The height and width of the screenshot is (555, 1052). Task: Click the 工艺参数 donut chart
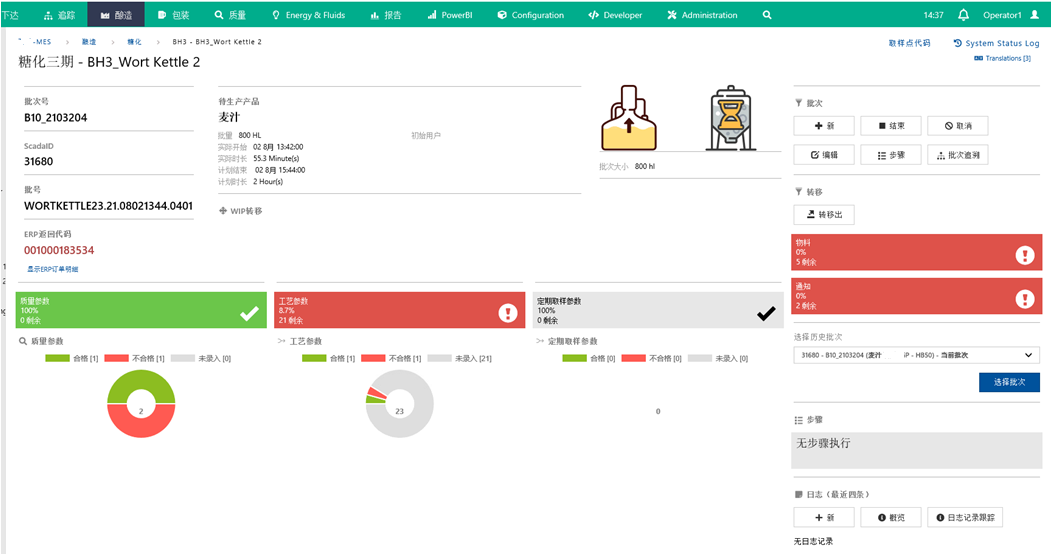point(399,410)
